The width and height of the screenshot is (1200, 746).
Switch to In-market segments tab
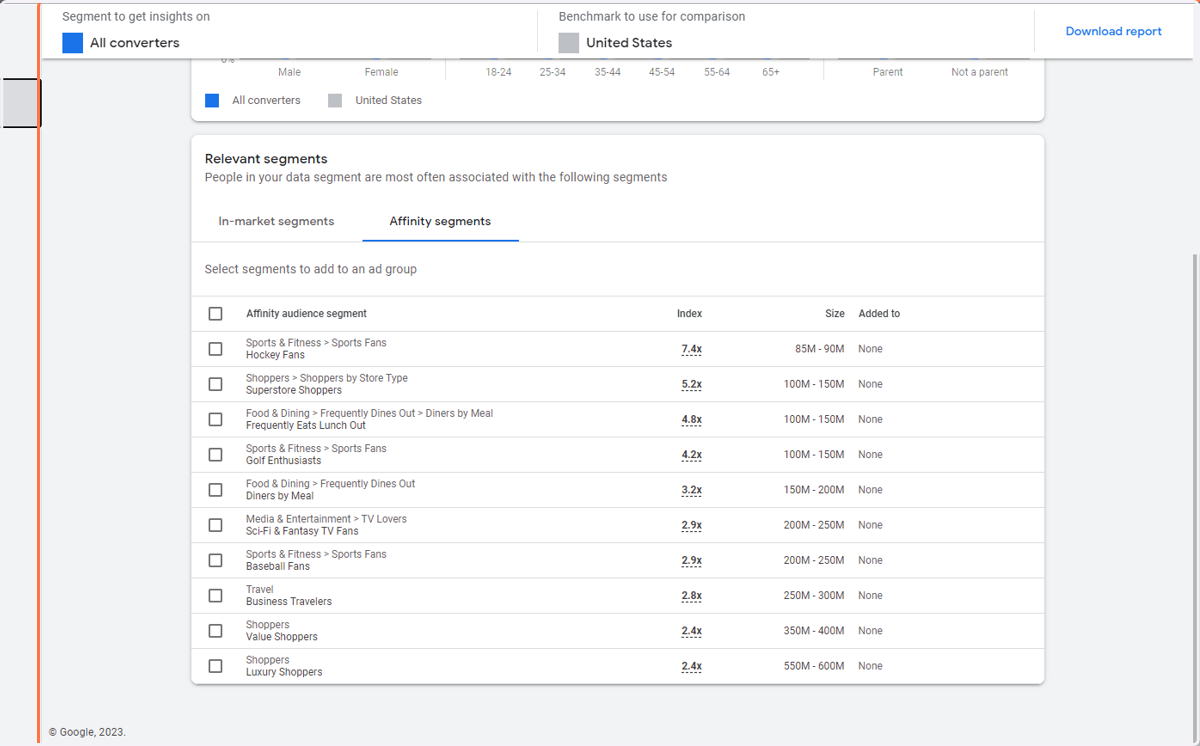tap(276, 221)
